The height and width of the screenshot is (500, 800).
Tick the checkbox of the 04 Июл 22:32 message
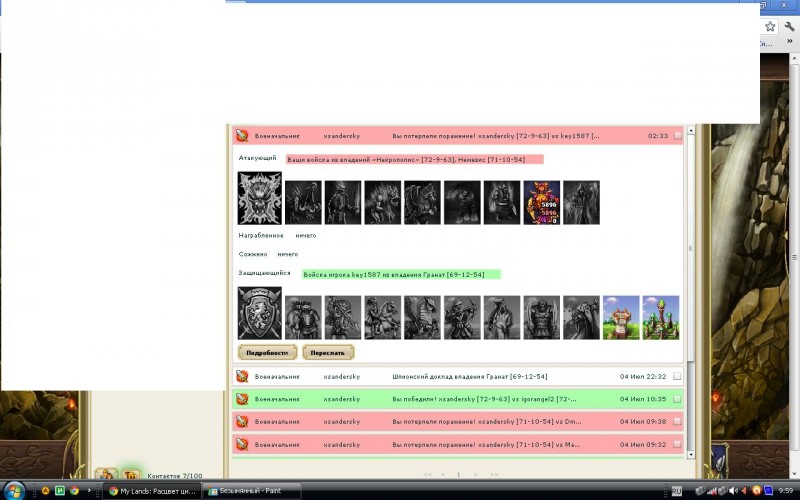coord(677,377)
